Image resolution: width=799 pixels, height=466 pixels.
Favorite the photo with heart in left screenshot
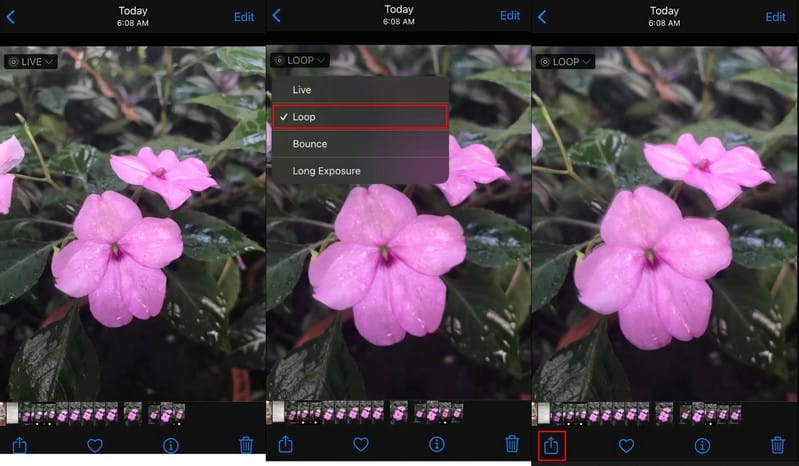95,446
